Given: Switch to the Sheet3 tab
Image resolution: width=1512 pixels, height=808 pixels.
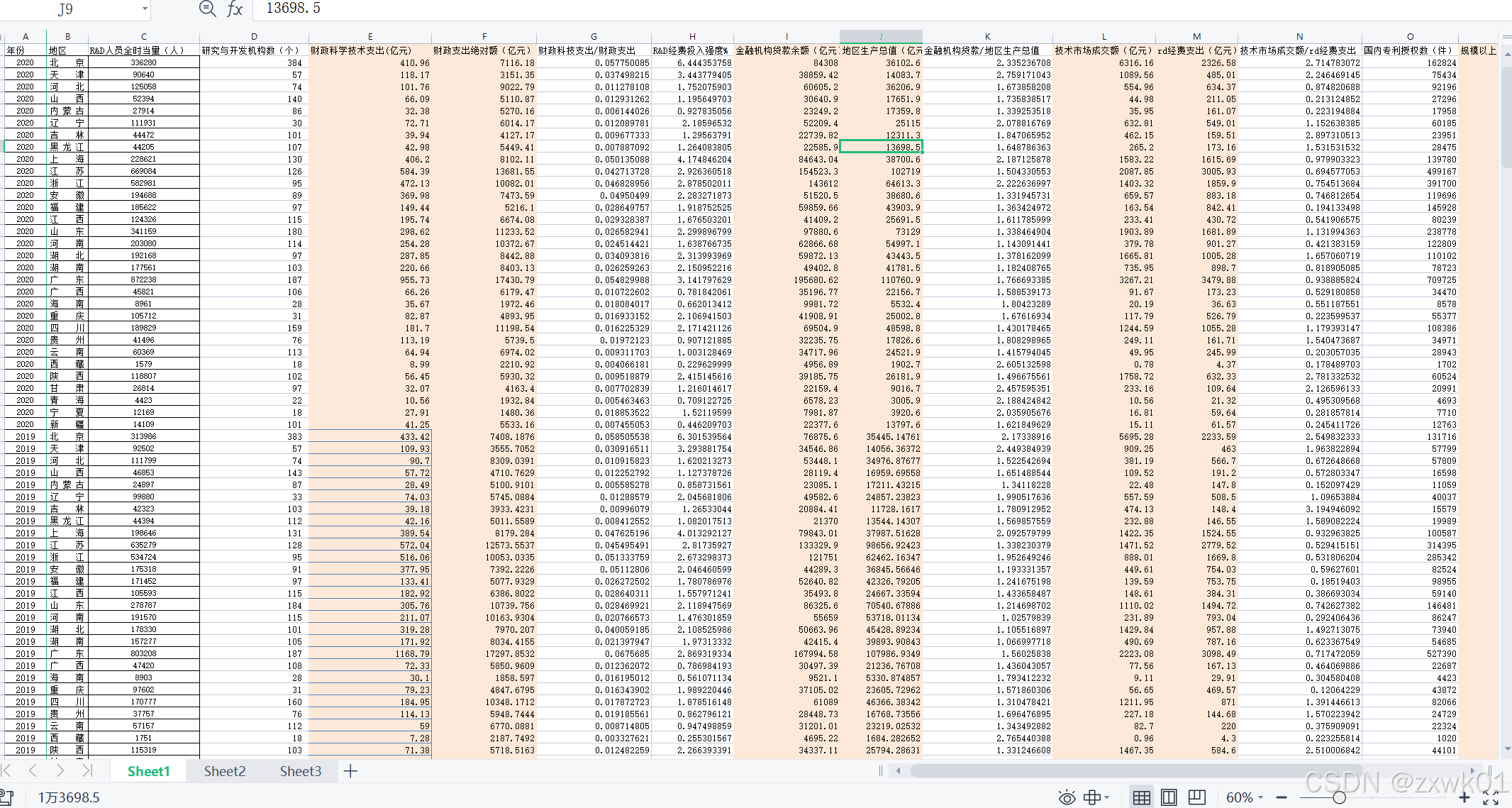Looking at the screenshot, I should tap(300, 771).
